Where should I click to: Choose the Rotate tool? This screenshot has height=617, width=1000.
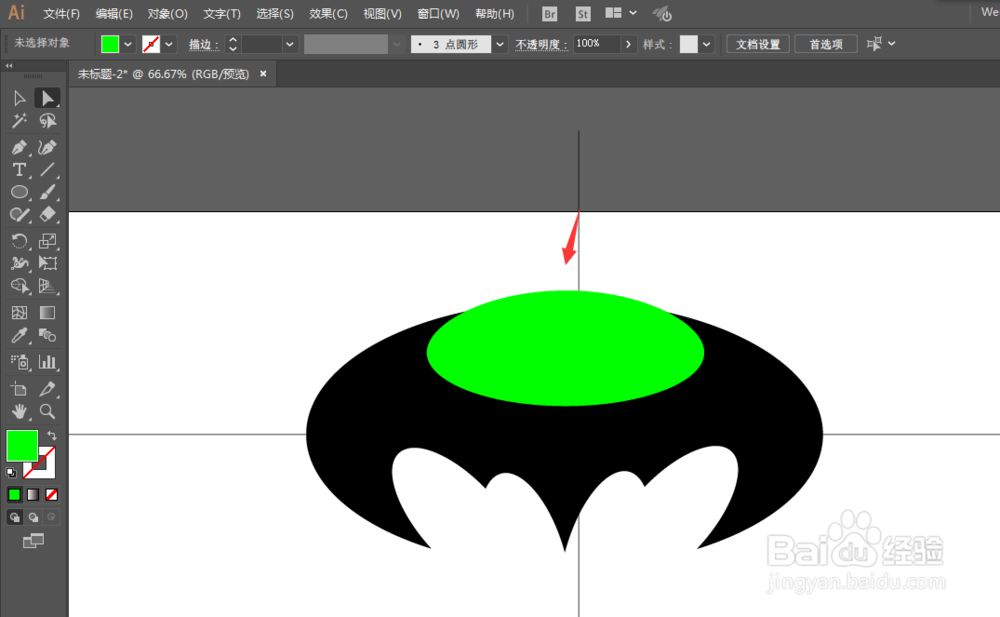pyautogui.click(x=18, y=240)
